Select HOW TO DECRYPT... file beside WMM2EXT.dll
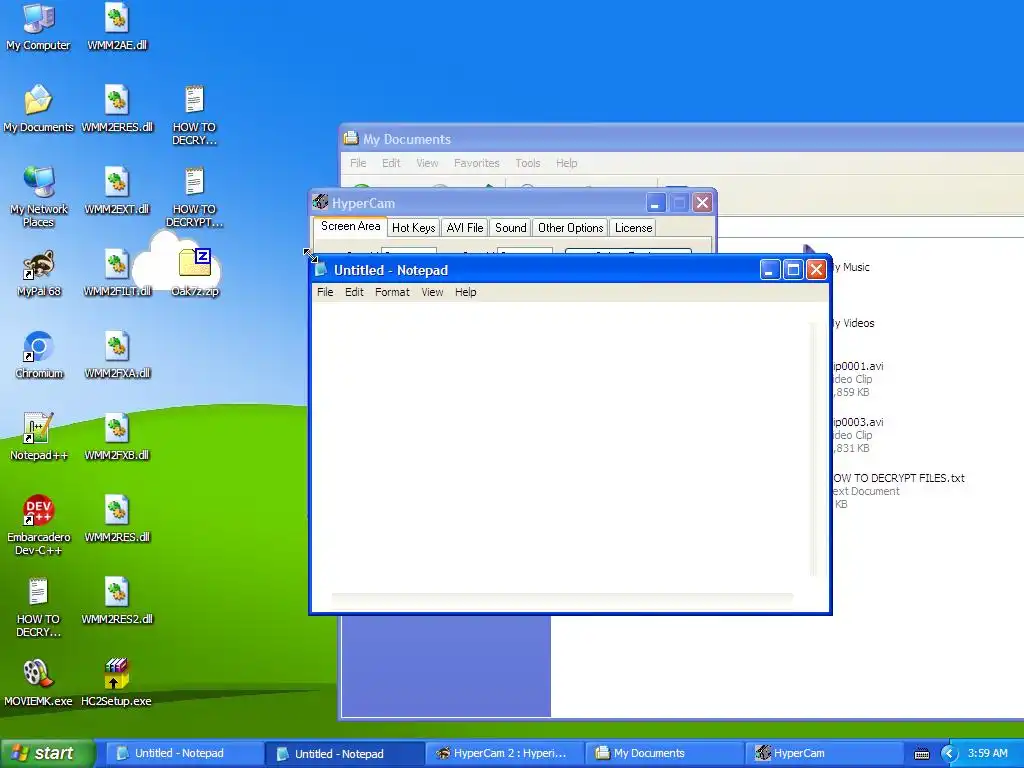The height and width of the screenshot is (768, 1024). tap(195, 198)
